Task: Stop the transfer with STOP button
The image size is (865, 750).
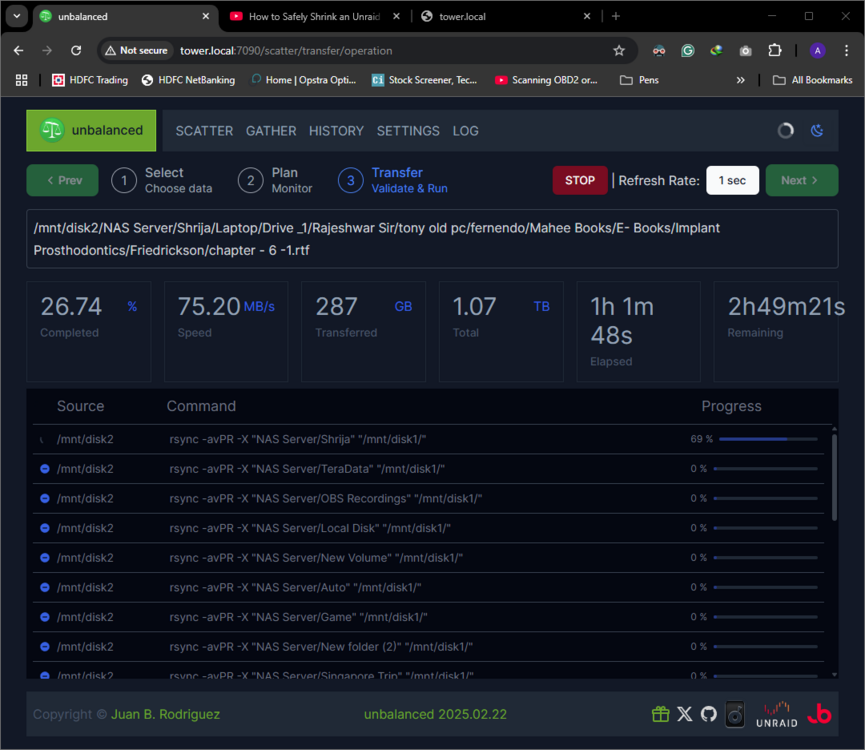Action: 580,180
